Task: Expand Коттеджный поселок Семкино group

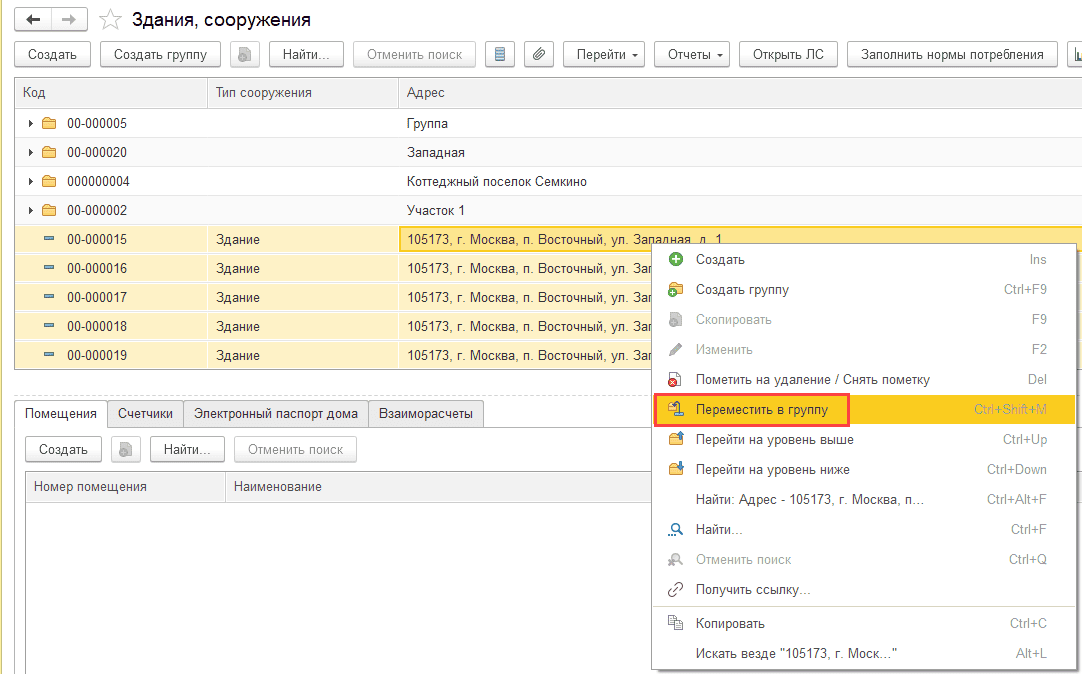Action: click(x=31, y=182)
